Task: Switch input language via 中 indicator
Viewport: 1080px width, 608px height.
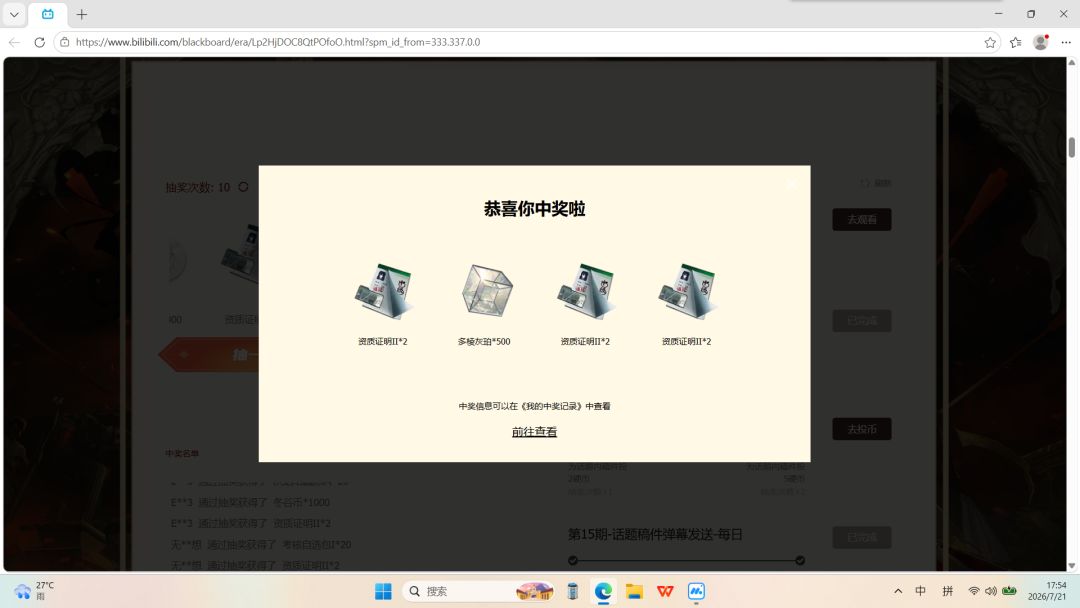Action: (921, 591)
